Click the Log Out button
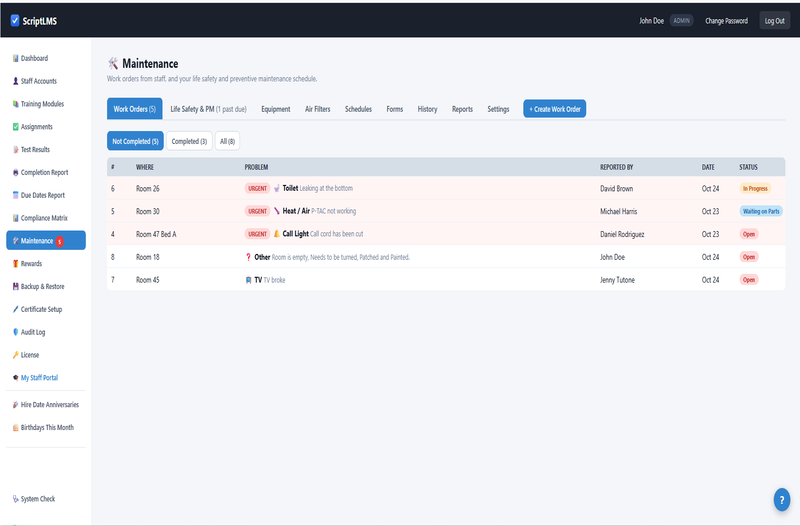 pyautogui.click(x=774, y=21)
